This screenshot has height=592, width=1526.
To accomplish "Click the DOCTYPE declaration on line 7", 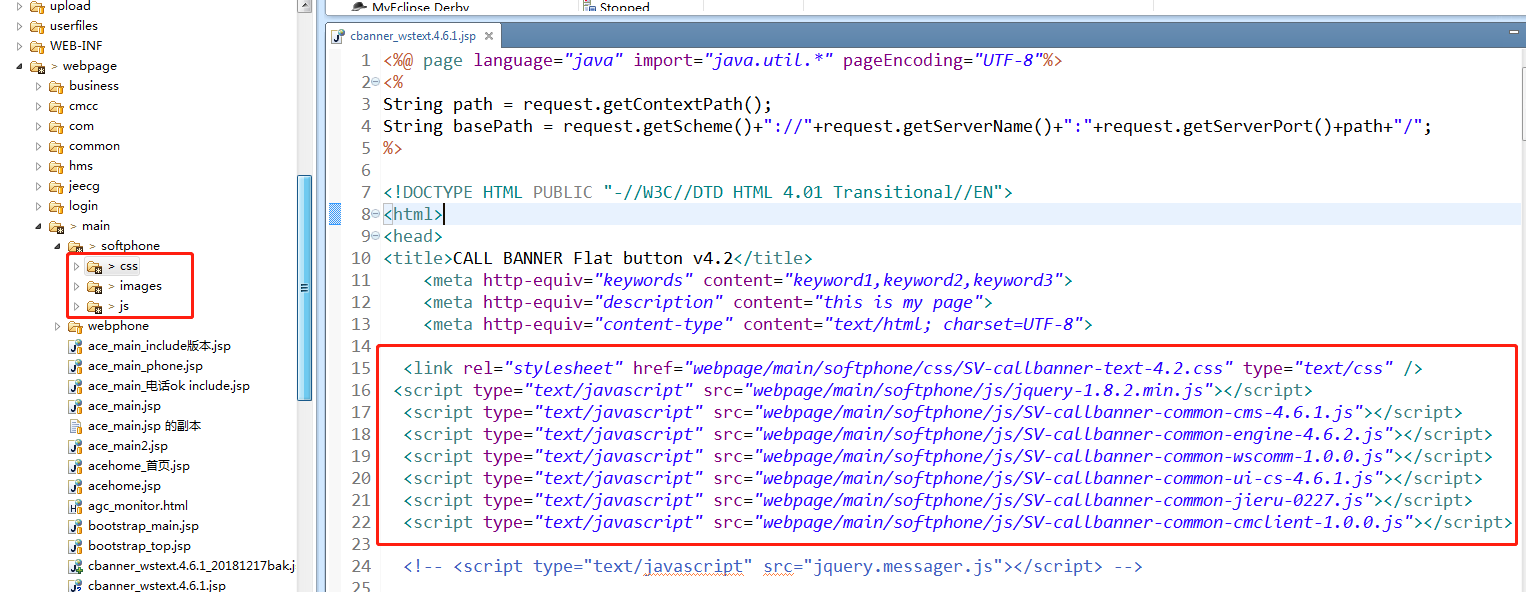I will pyautogui.click(x=698, y=193).
